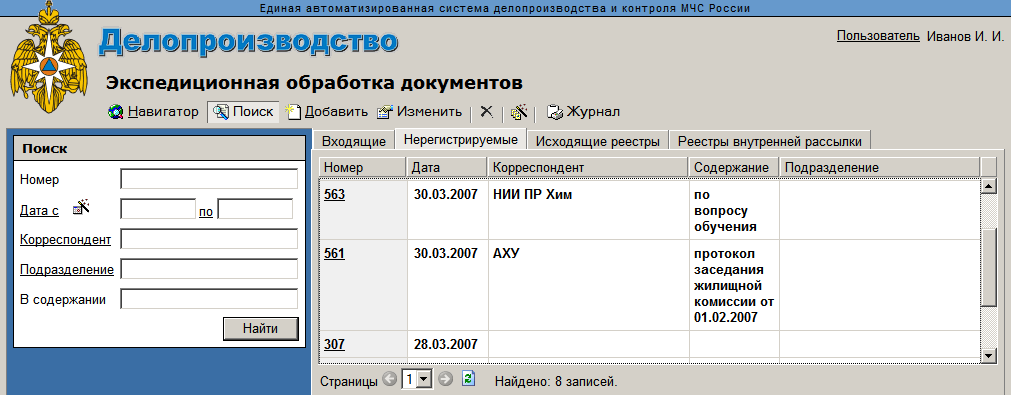This screenshot has height=395, width=1011.
Task: Go to previous page arrow icon
Action: click(389, 380)
